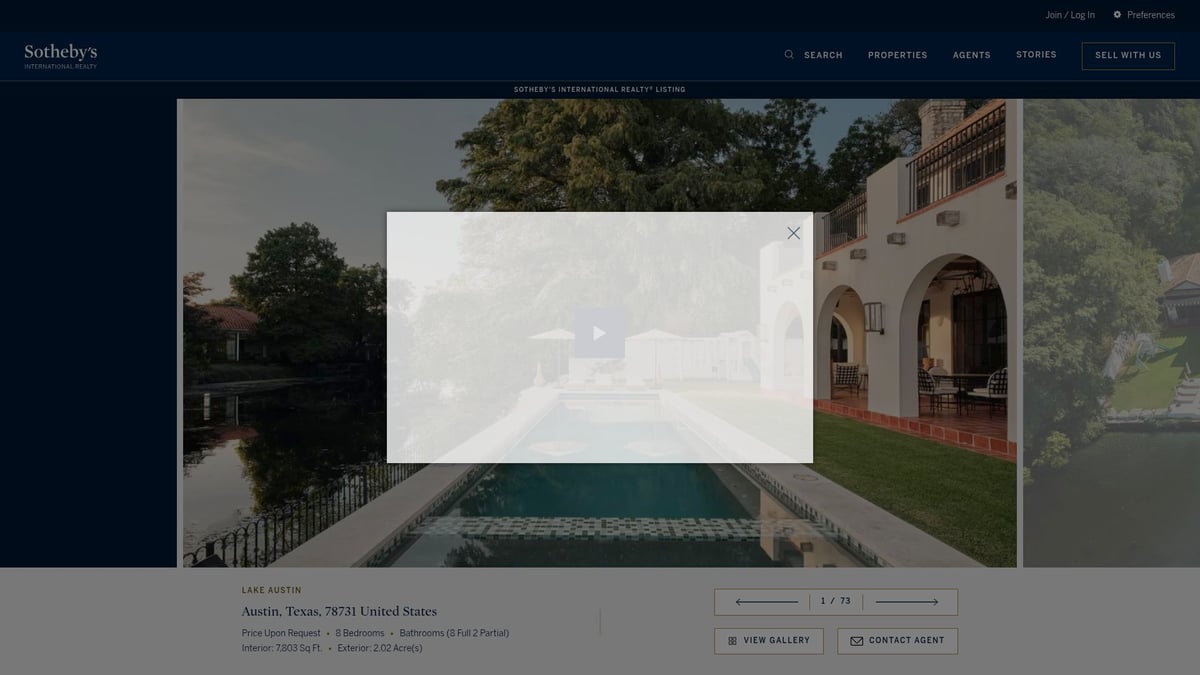
Task: Switch to the STORIES section
Action: point(1036,54)
